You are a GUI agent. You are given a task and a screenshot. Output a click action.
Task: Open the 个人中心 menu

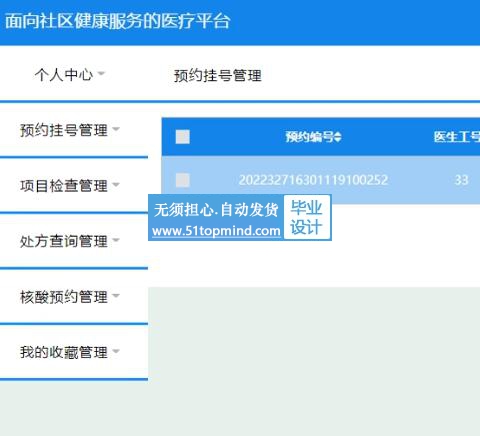point(64,74)
